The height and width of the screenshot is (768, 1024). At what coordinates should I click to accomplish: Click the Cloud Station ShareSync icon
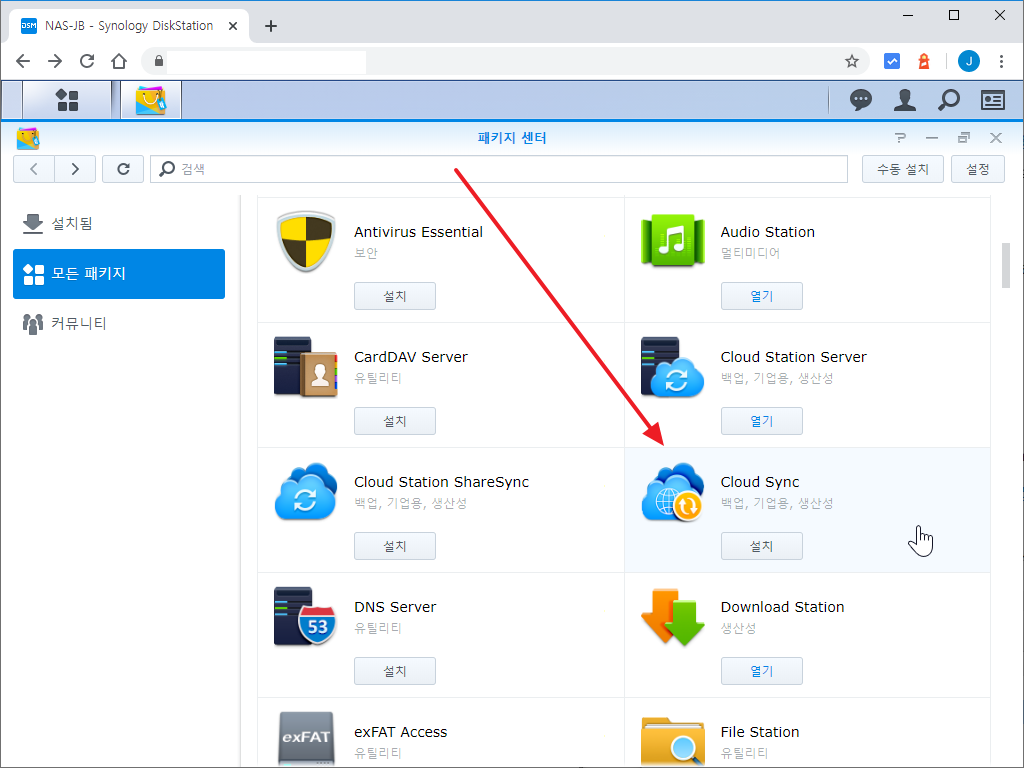tap(306, 491)
